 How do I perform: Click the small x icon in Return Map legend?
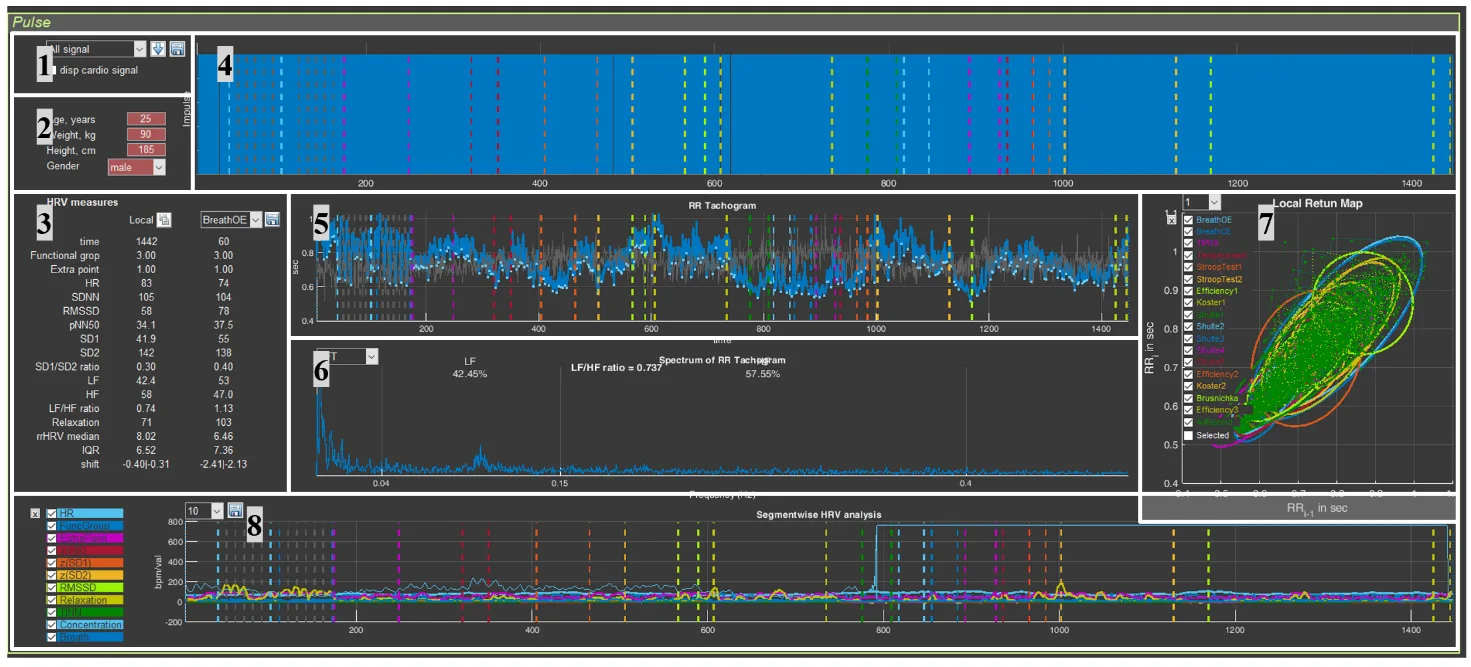point(1172,220)
